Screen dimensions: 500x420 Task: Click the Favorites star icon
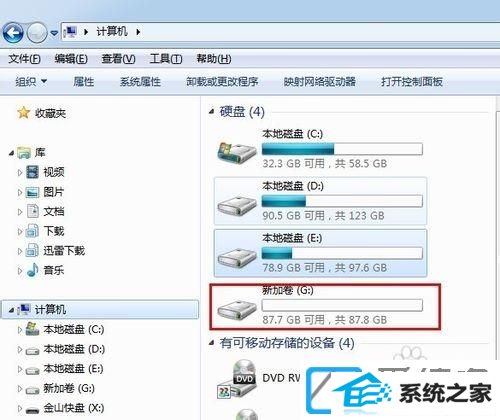pyautogui.click(x=24, y=113)
